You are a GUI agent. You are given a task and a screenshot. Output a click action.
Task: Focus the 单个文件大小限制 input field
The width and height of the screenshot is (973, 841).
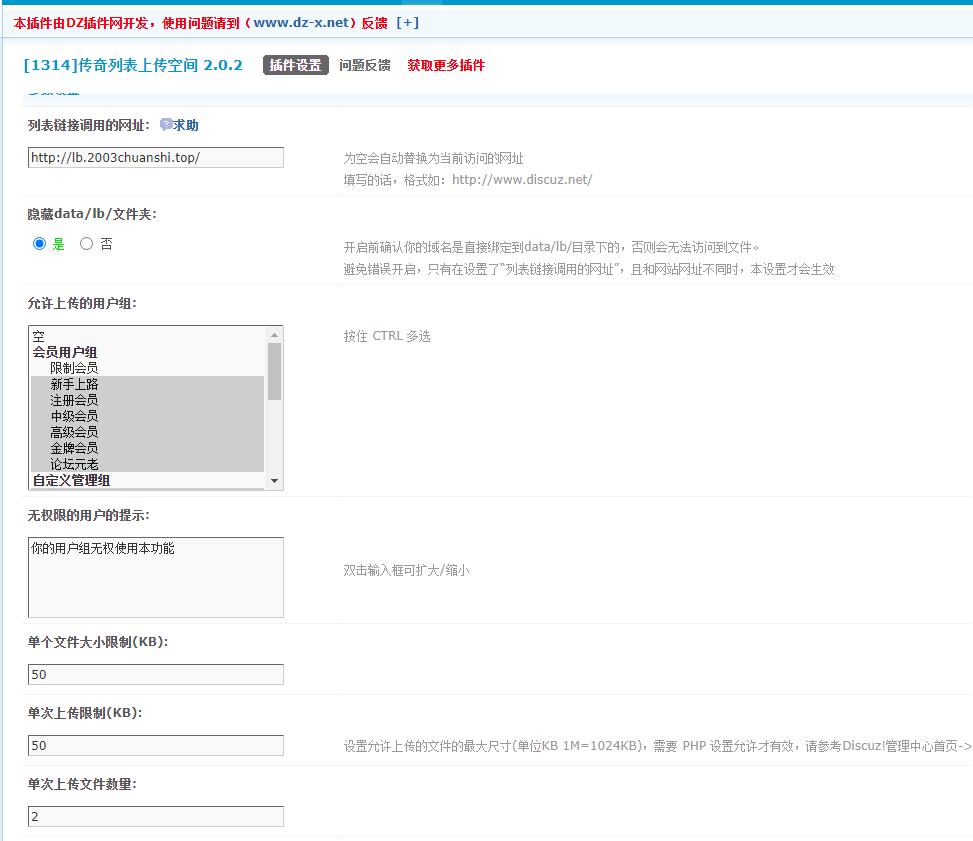pyautogui.click(x=155, y=674)
